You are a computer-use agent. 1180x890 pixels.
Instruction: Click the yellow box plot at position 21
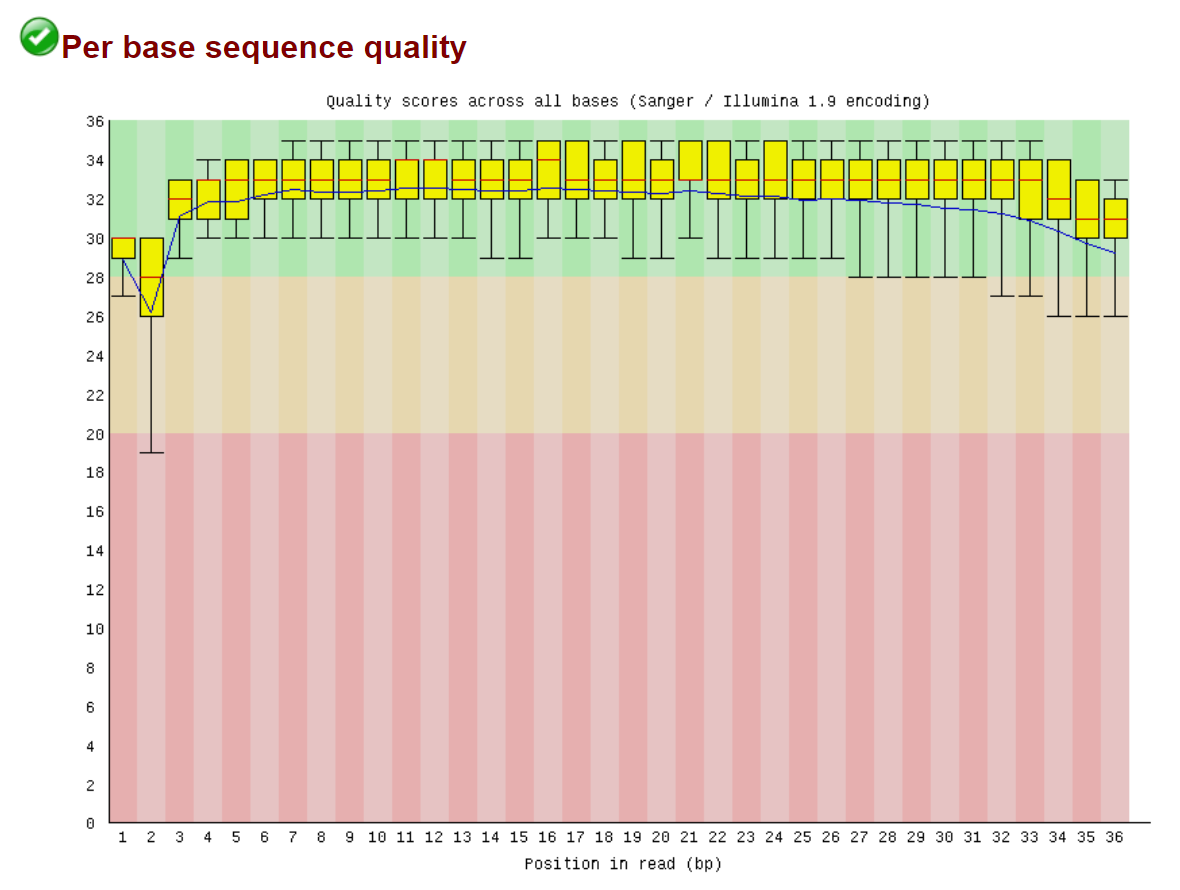[x=690, y=160]
